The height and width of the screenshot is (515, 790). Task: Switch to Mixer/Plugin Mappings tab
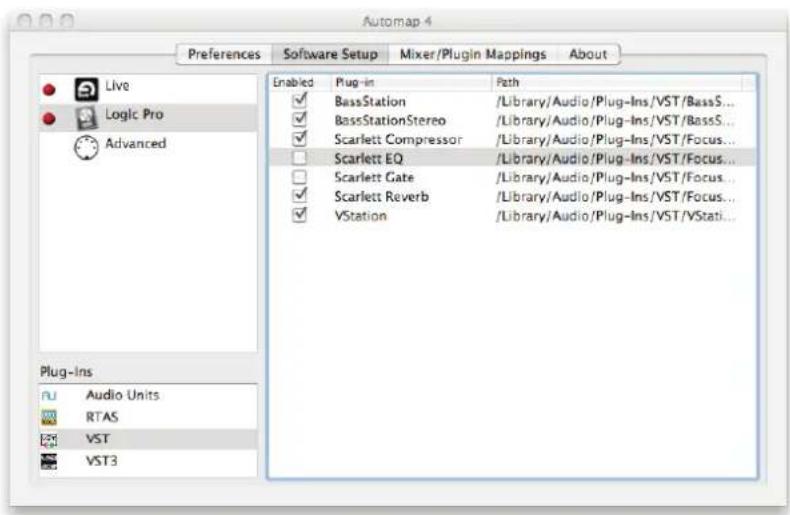[x=473, y=54]
